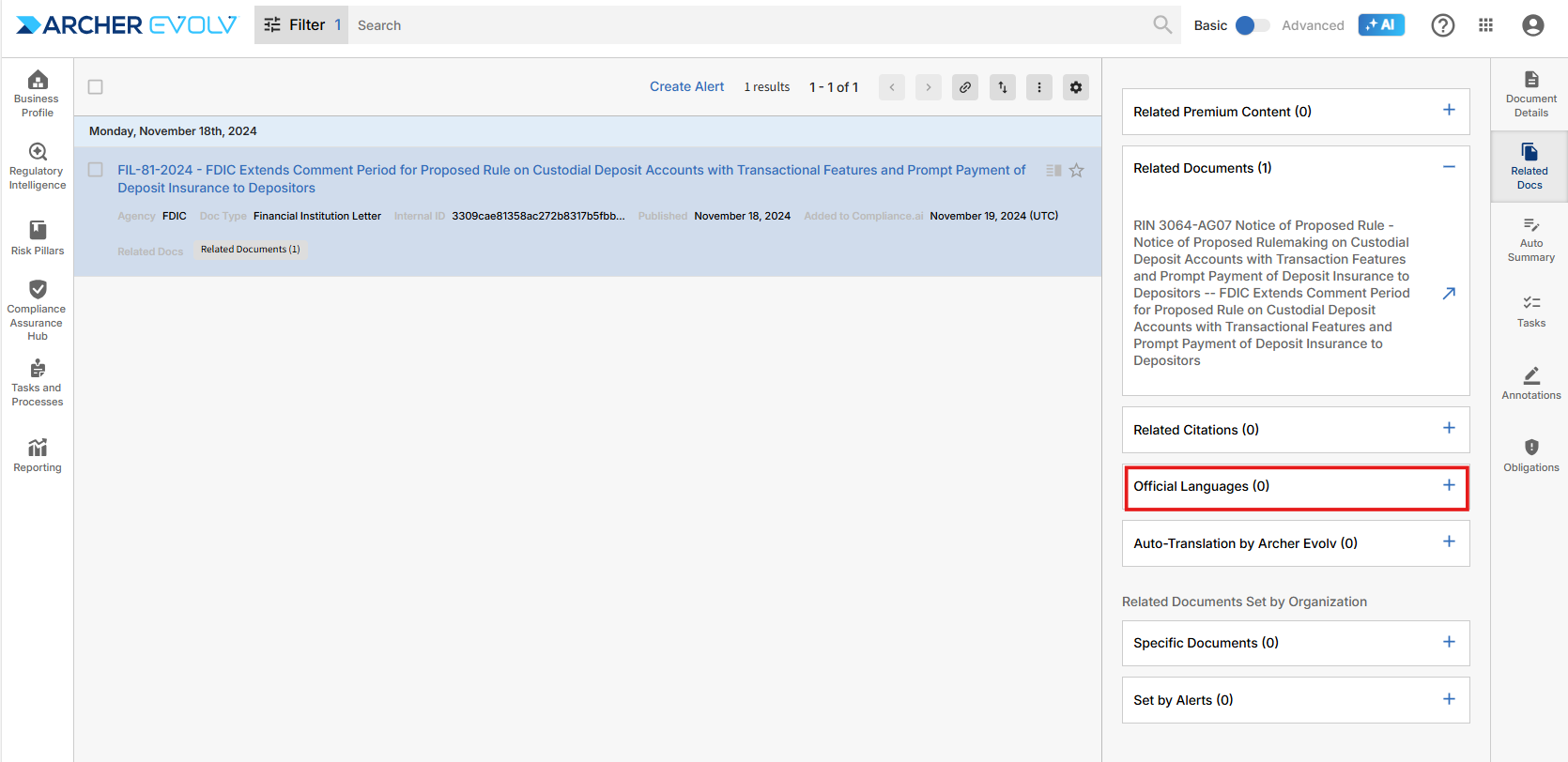
Task: Click the Create Alert link
Action: [686, 87]
